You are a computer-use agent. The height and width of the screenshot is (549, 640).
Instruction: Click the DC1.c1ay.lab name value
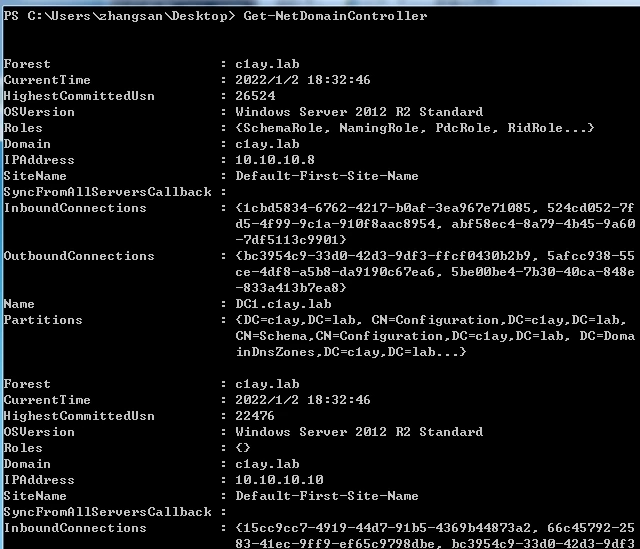point(279,304)
